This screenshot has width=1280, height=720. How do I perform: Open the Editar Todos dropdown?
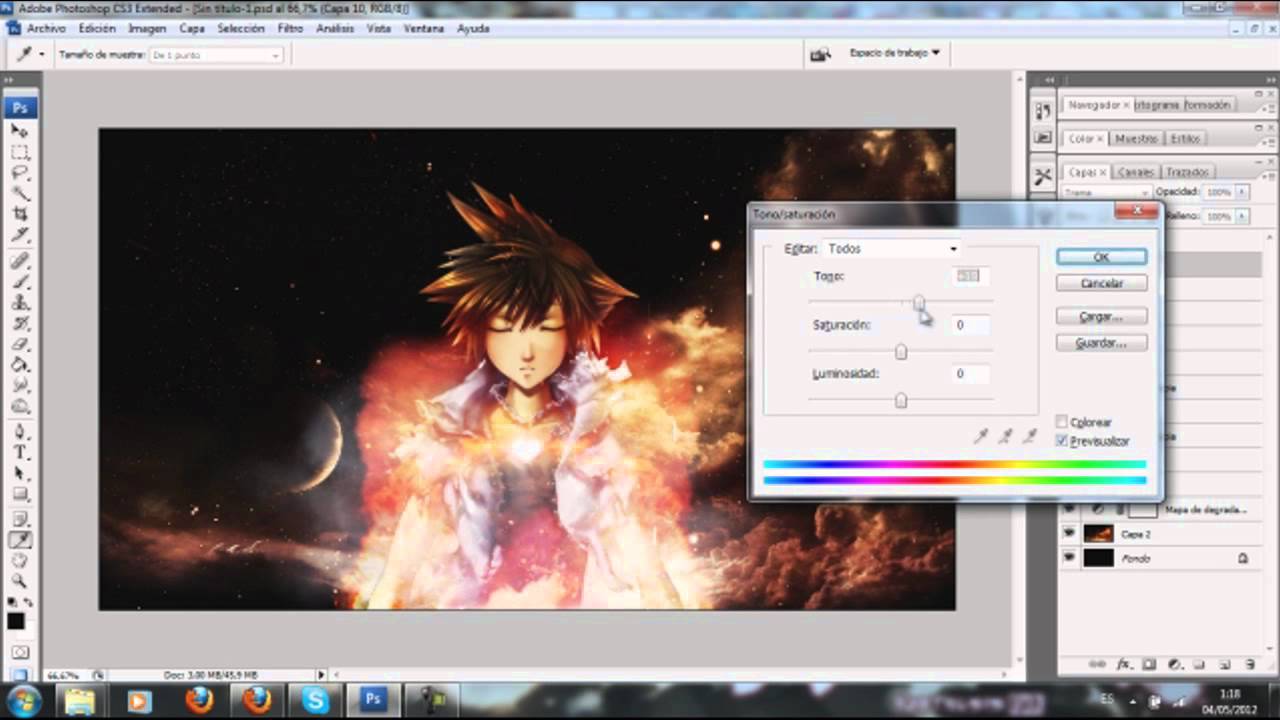click(x=891, y=248)
